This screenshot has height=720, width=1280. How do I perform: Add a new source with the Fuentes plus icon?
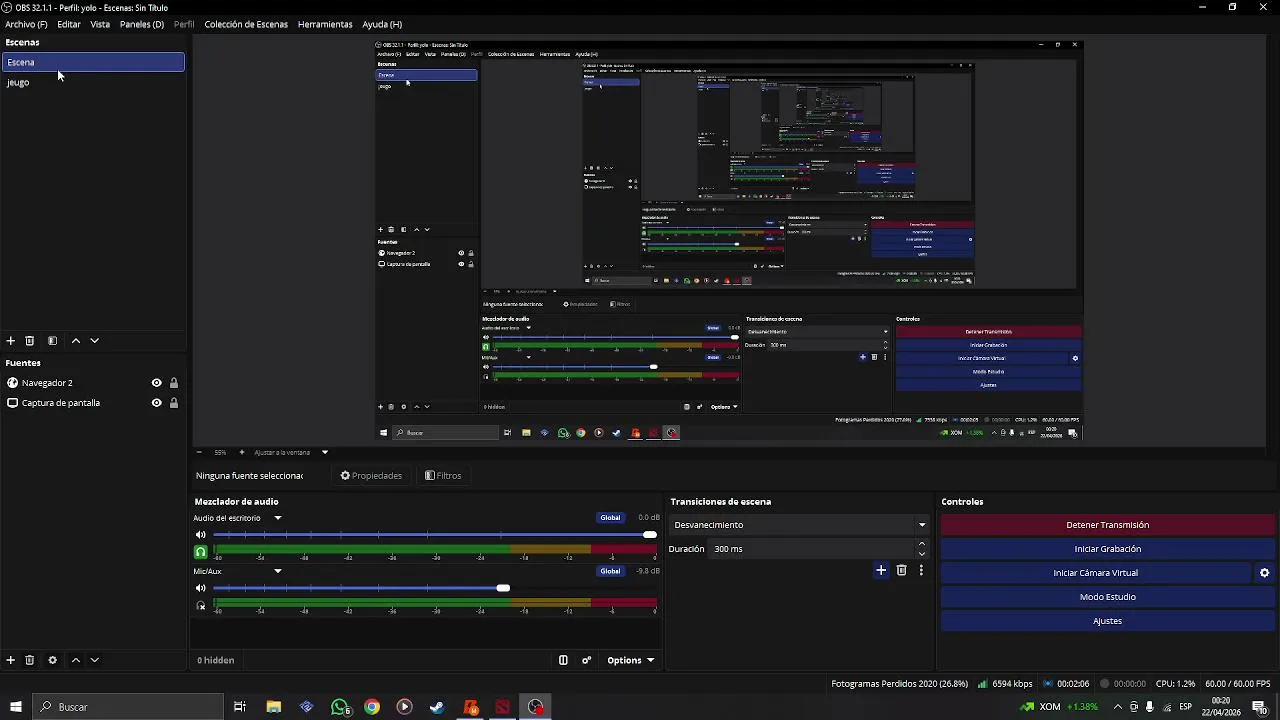(11, 660)
